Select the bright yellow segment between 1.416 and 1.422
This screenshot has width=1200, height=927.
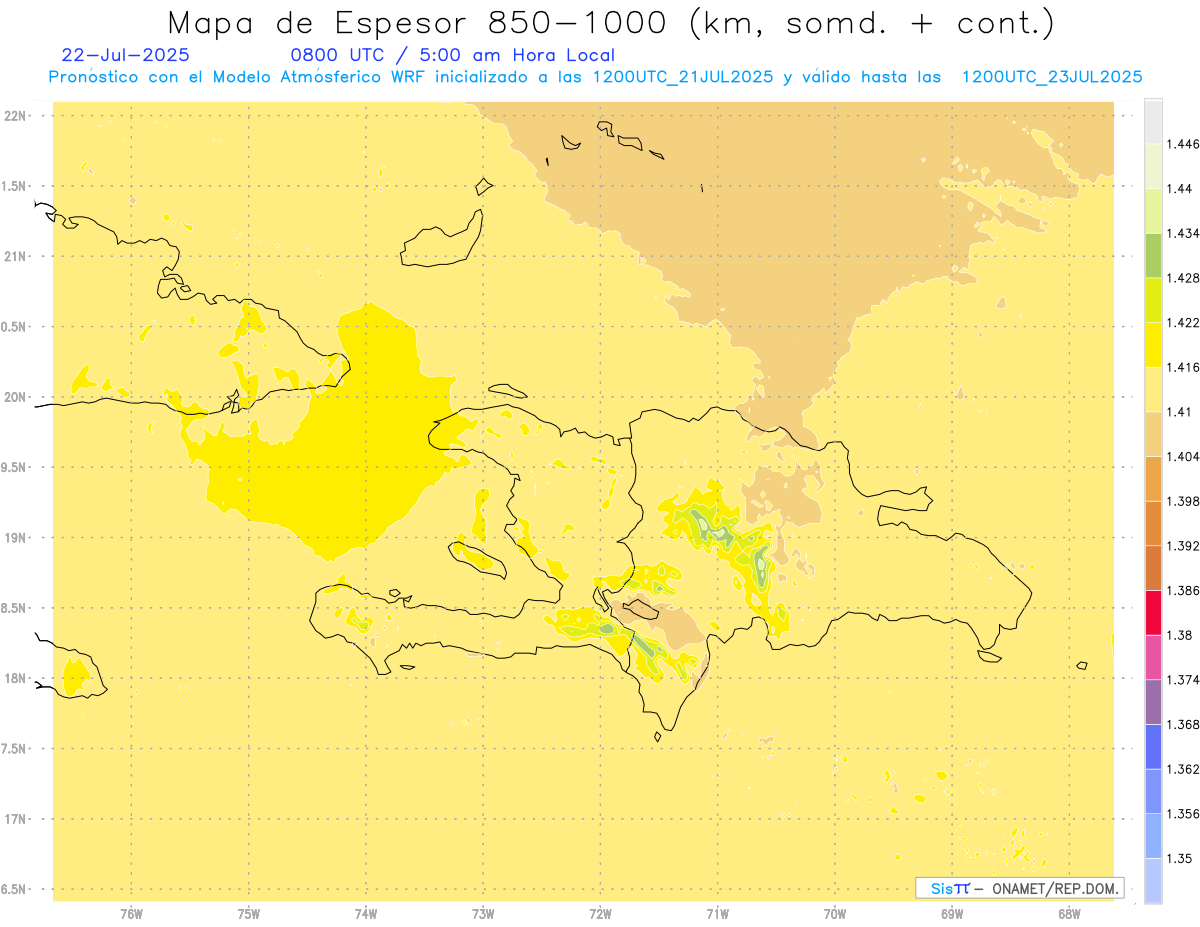point(1153,344)
